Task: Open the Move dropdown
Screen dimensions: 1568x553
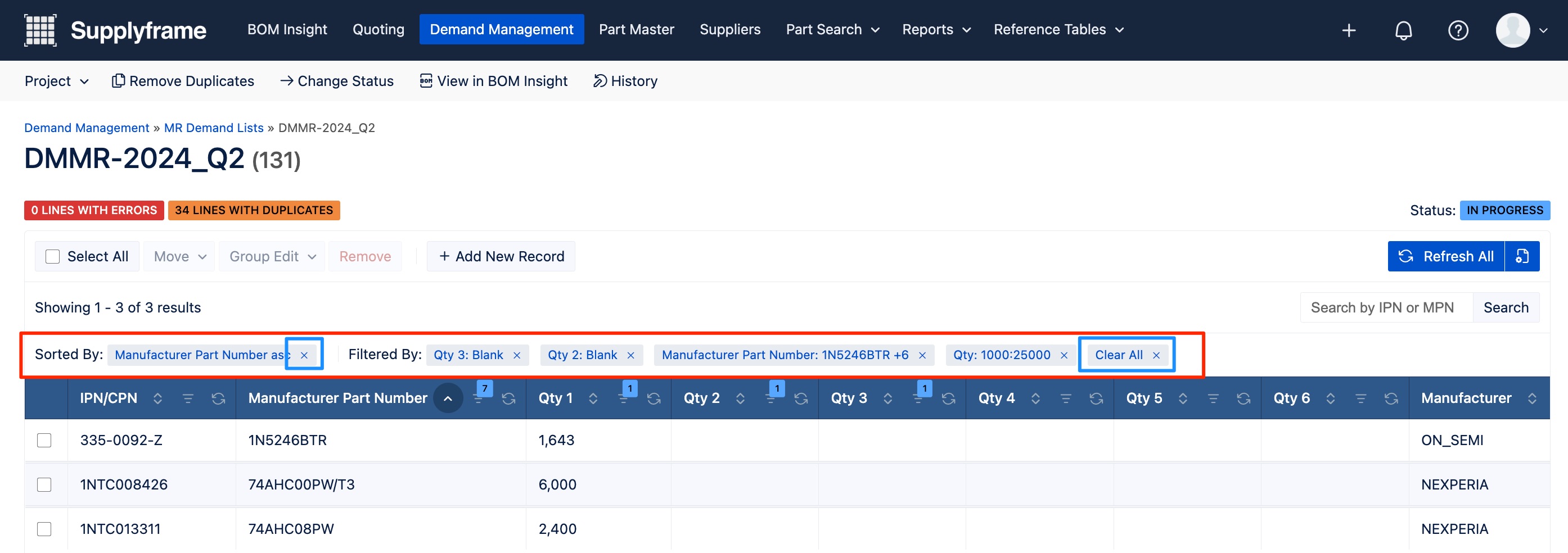Action: [x=179, y=257]
